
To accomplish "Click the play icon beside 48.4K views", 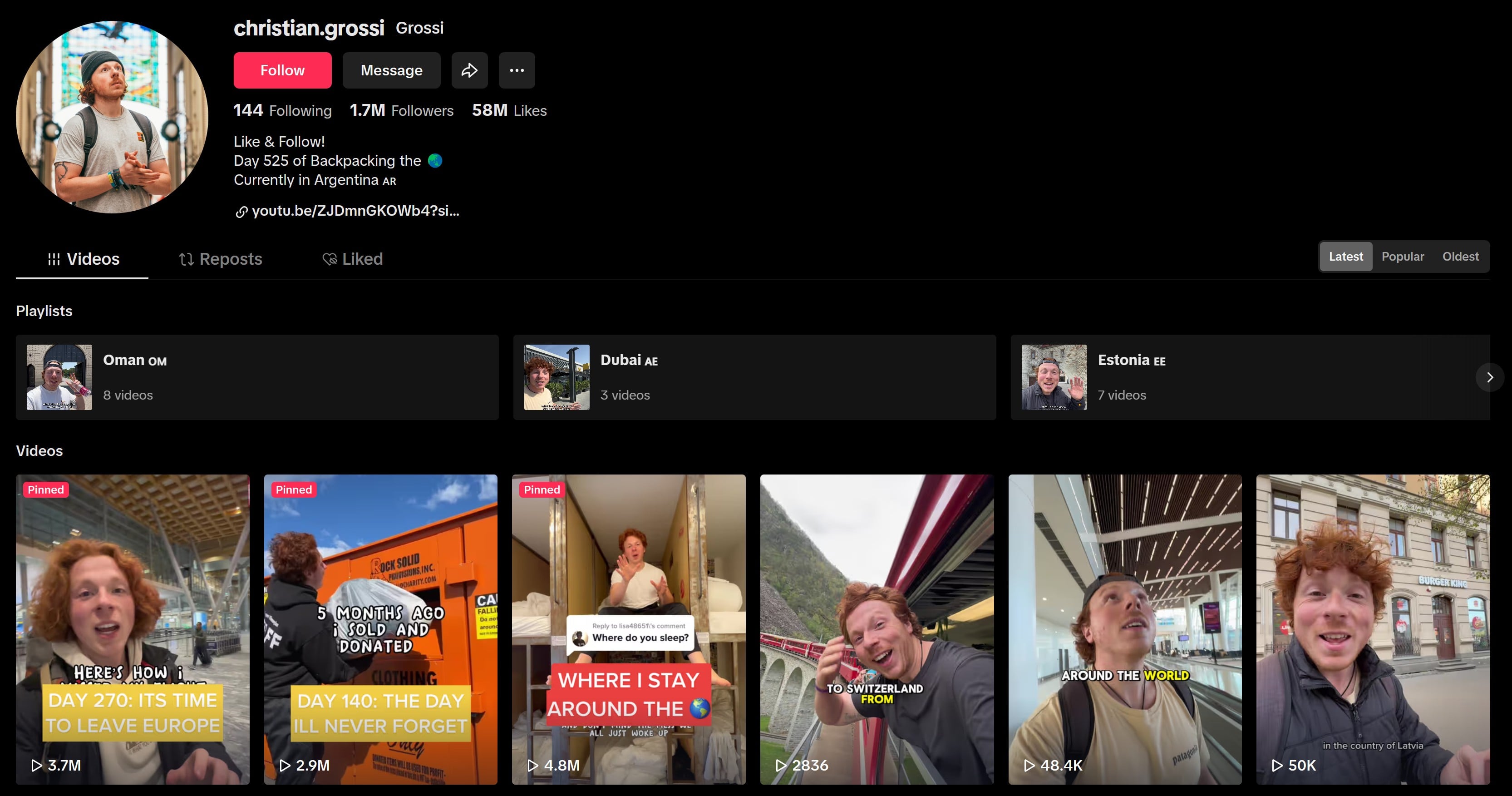I will click(1029, 766).
